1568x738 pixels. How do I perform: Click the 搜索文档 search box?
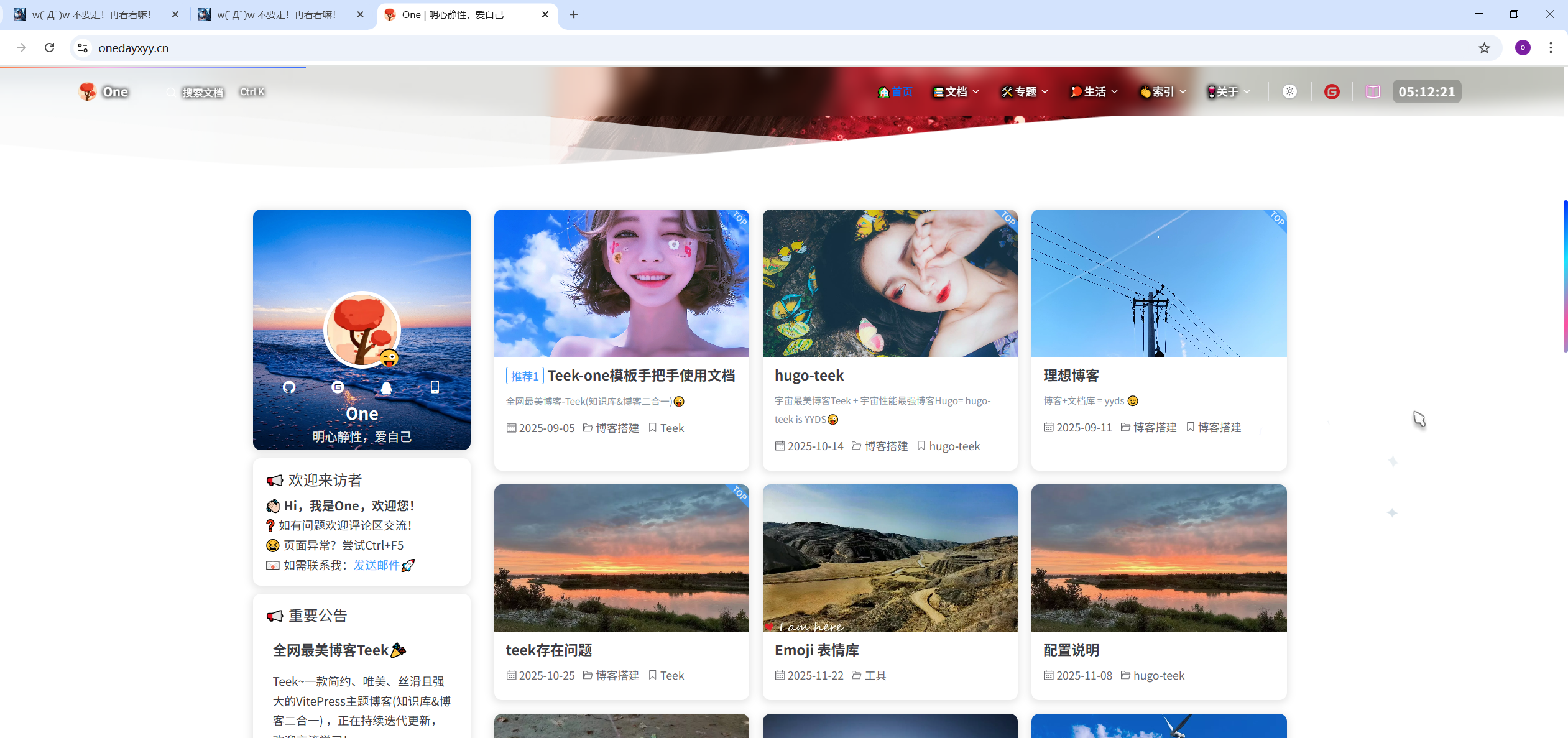click(202, 92)
